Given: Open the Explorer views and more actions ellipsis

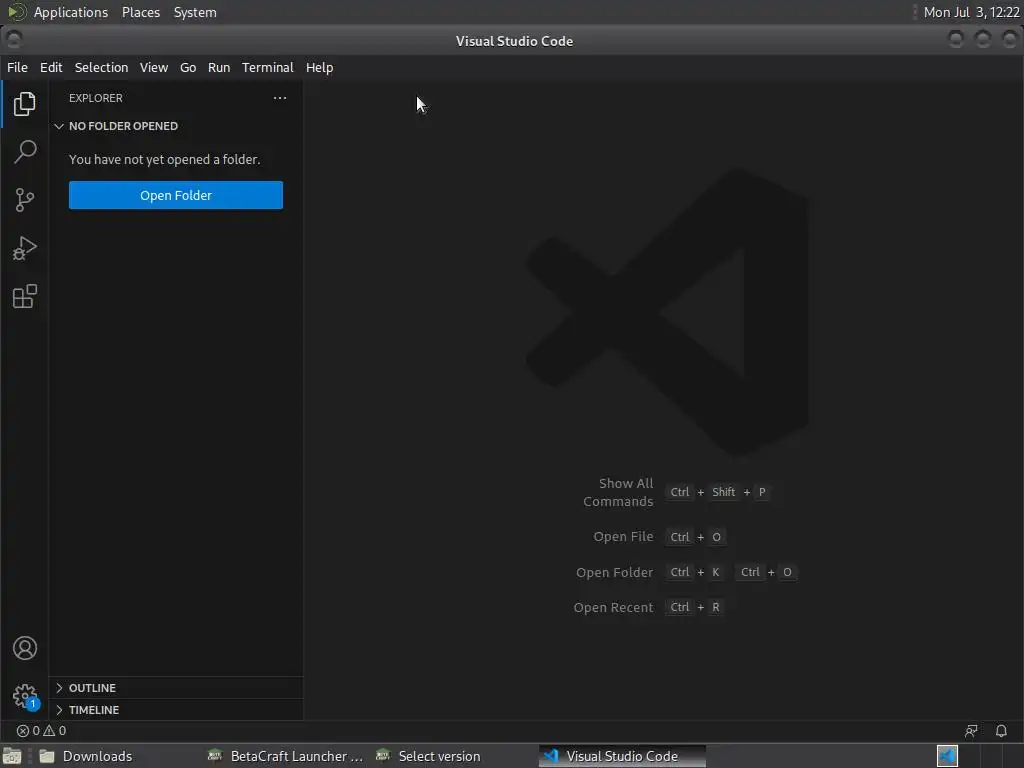Looking at the screenshot, I should (x=280, y=98).
